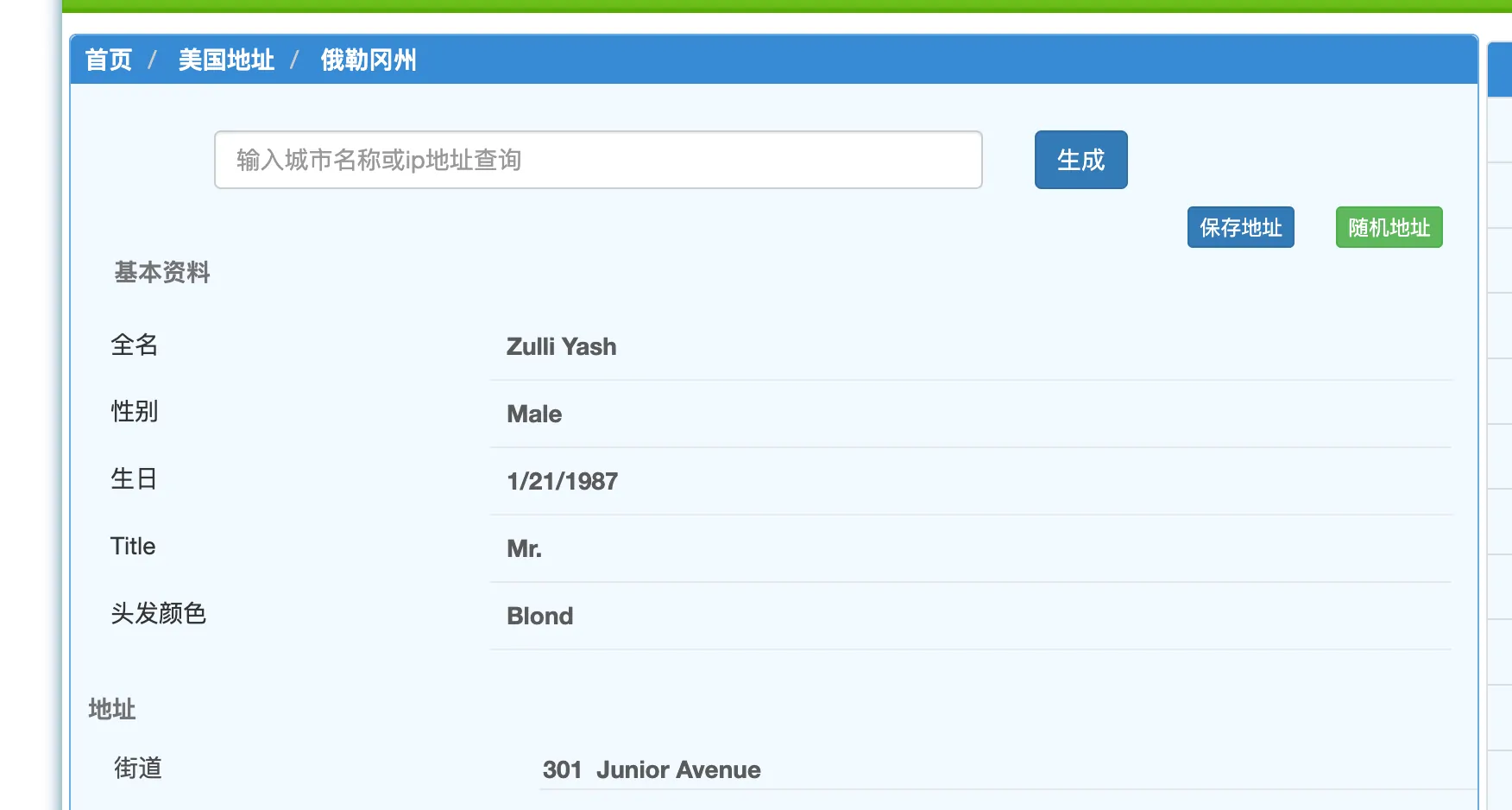Click the hair color value Blond

[x=539, y=617]
